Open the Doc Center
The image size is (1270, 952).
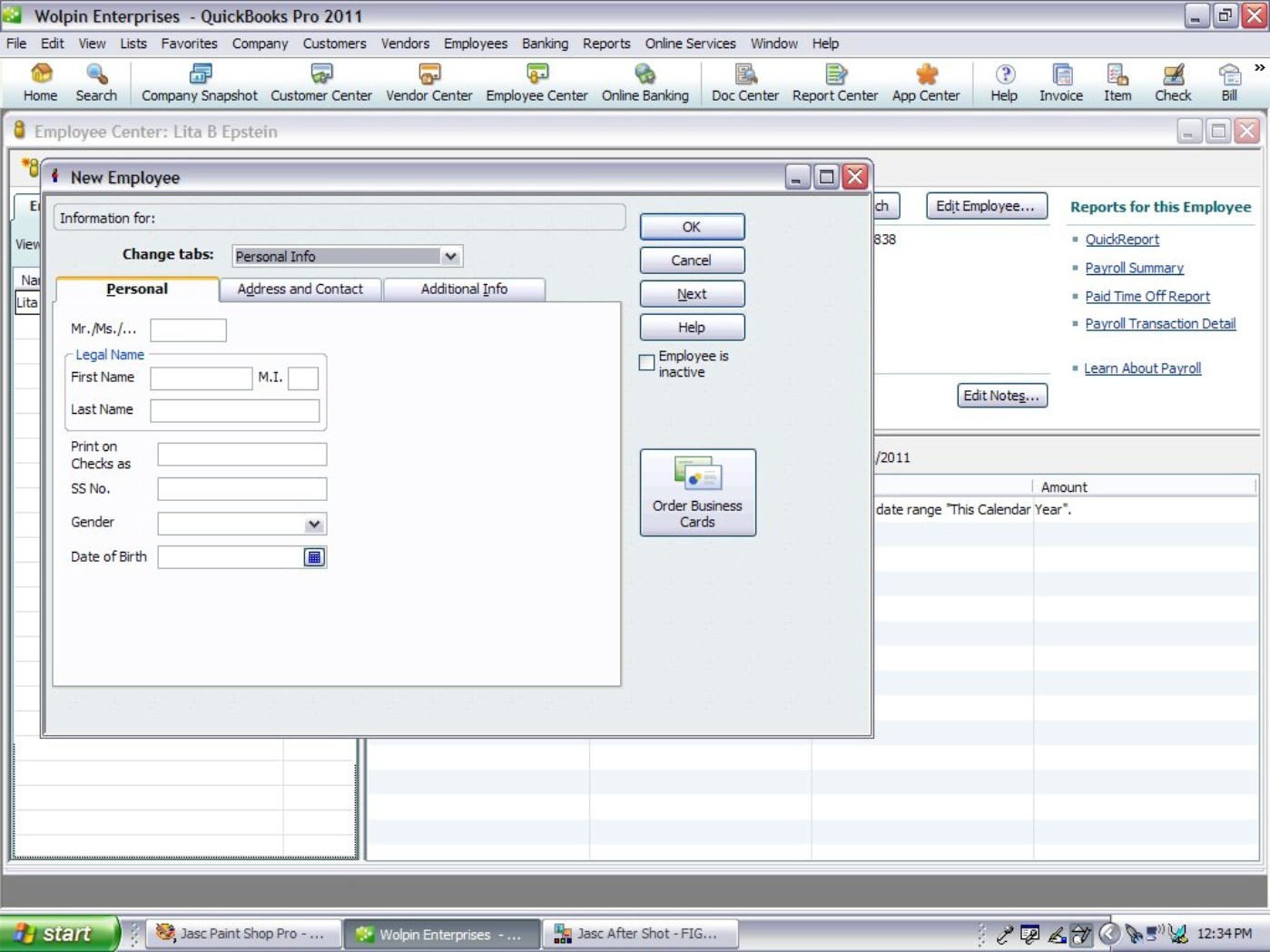point(745,83)
